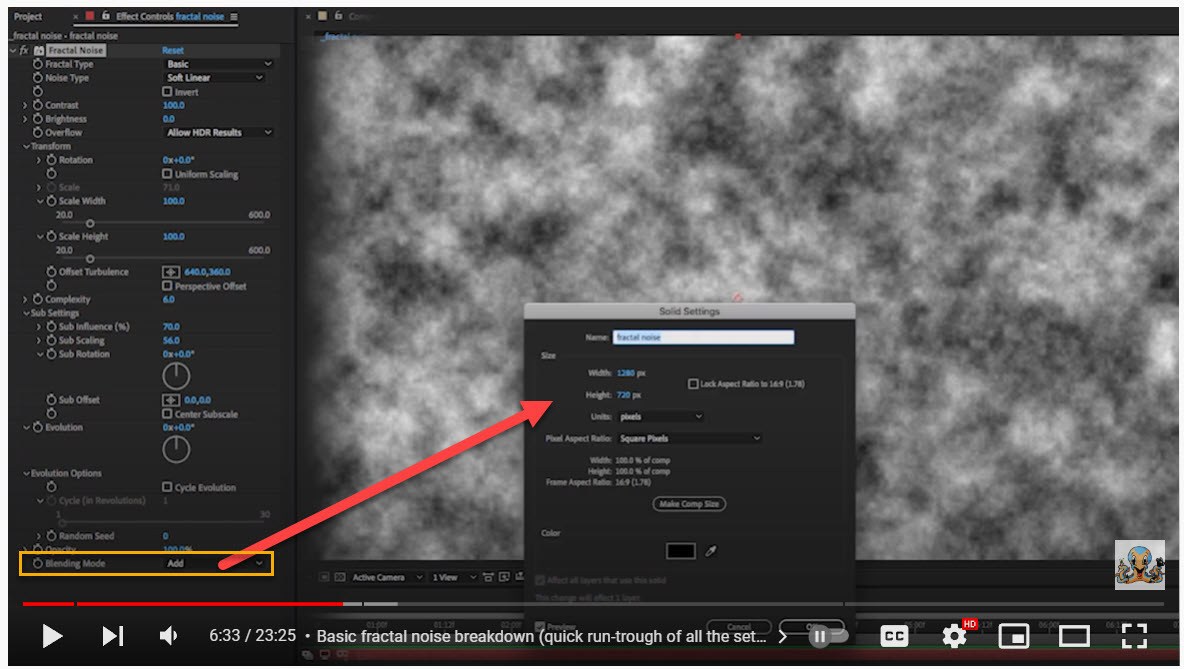Viewport: 1184px width, 669px height.
Task: Enter fullscreen mode
Action: coord(1135,636)
